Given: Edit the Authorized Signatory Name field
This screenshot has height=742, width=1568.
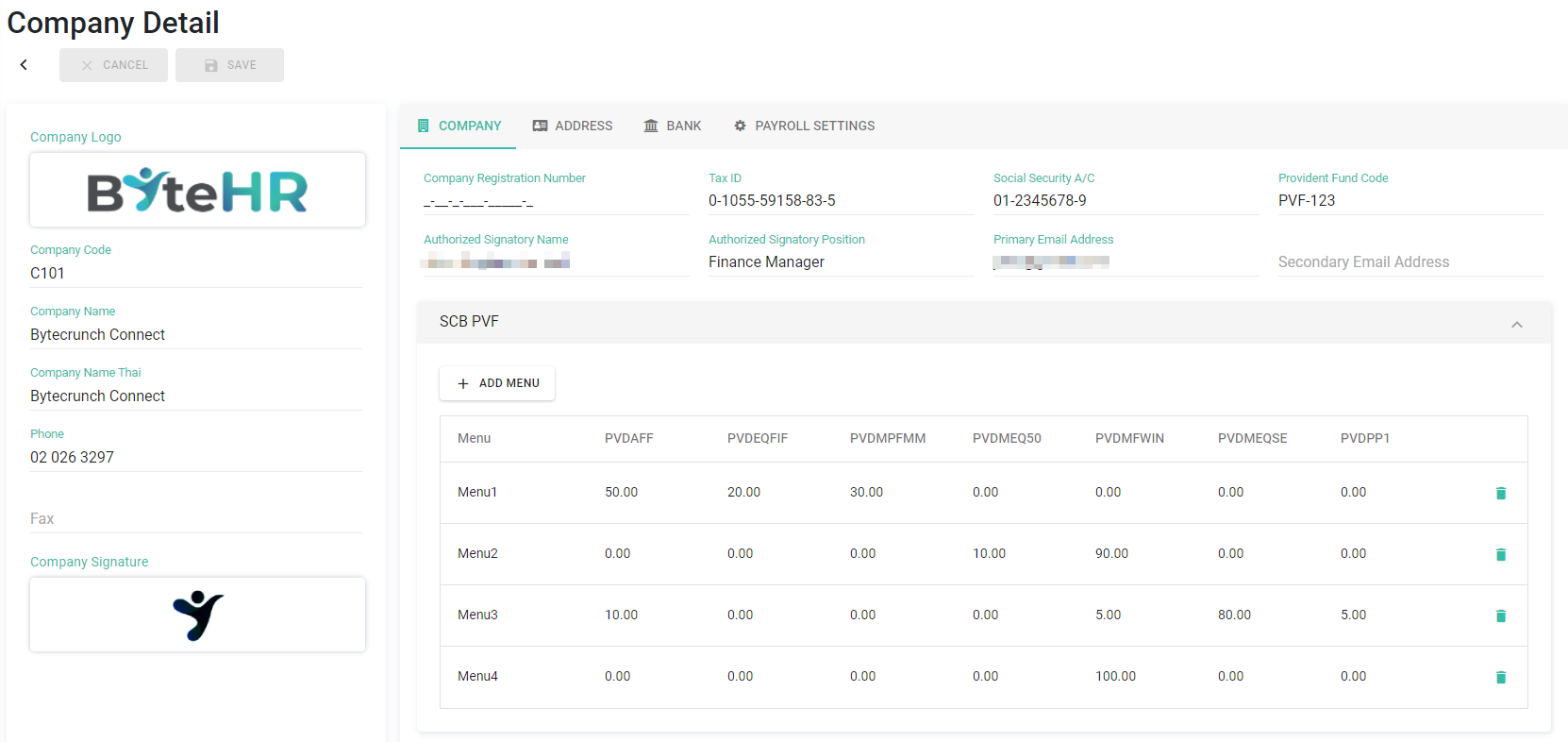Looking at the screenshot, I should click(x=556, y=262).
